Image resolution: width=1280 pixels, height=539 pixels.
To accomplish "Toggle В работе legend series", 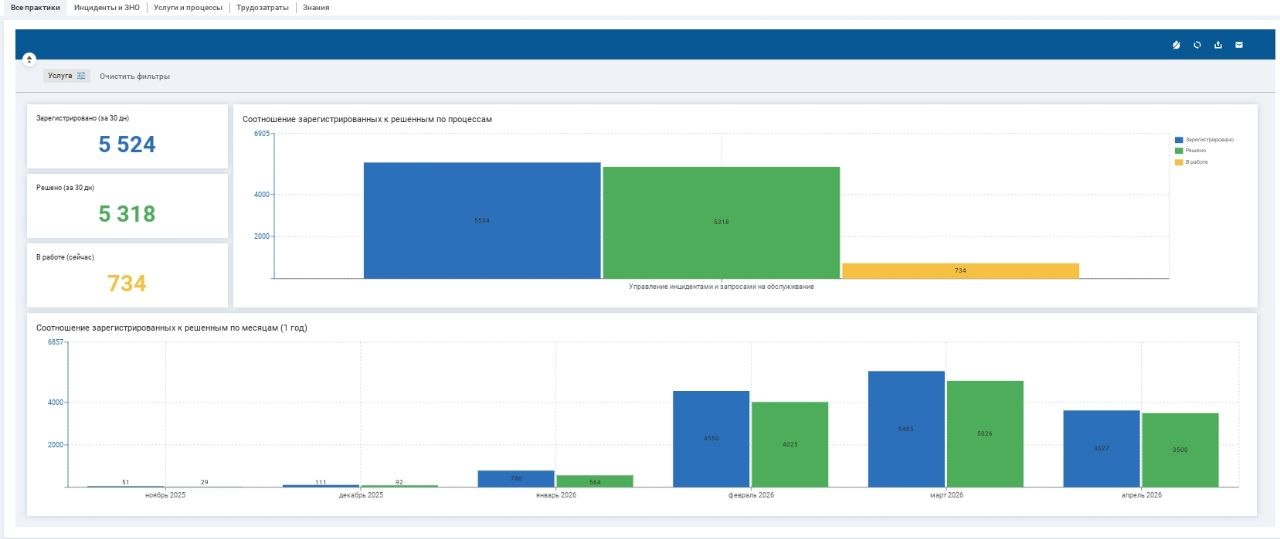I will pyautogui.click(x=1192, y=161).
